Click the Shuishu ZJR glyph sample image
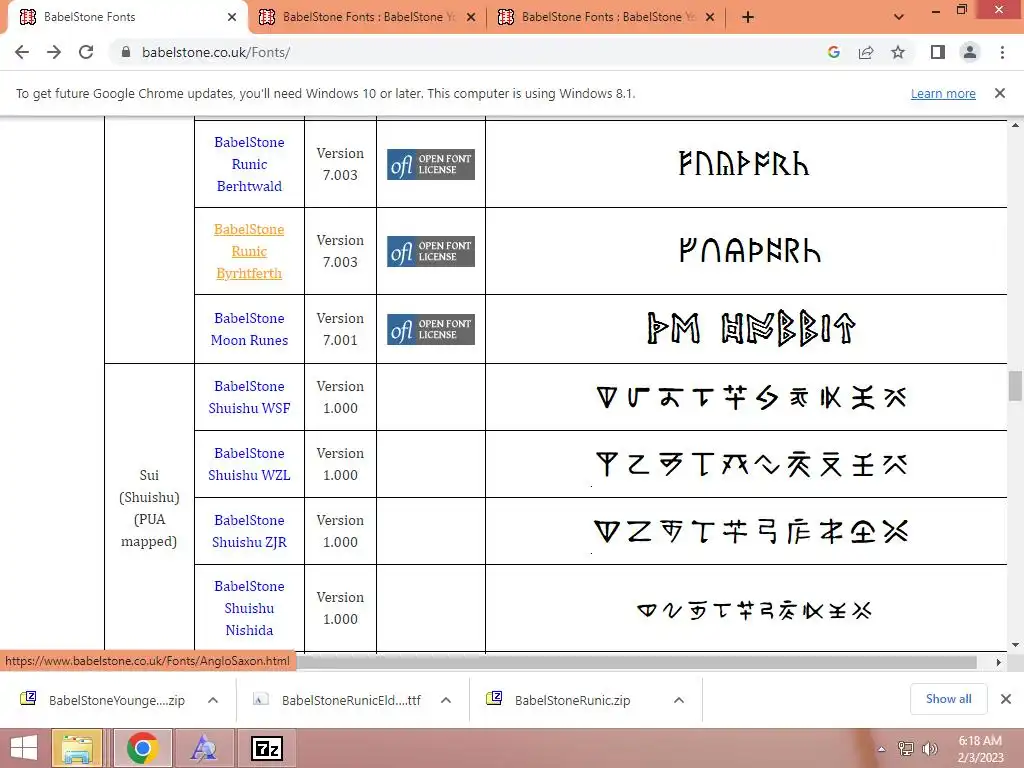This screenshot has width=1024, height=768. pos(752,532)
